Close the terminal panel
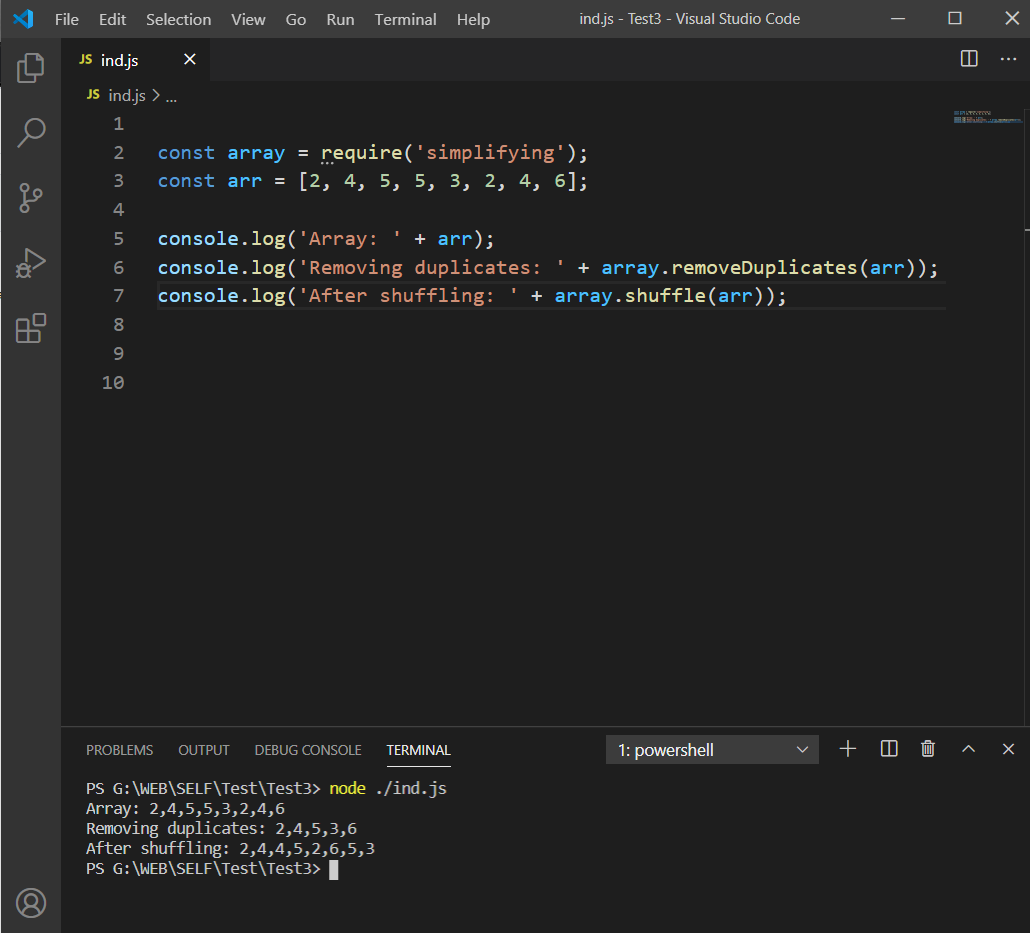 click(x=1008, y=749)
